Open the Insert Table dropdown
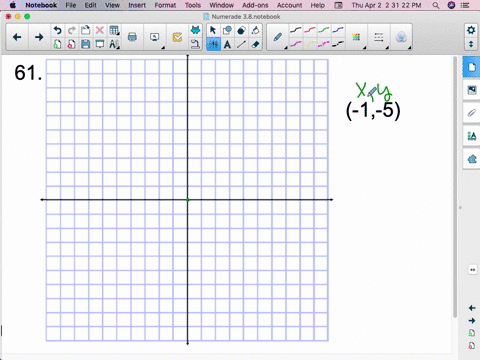The image size is (480, 360). pos(114,30)
